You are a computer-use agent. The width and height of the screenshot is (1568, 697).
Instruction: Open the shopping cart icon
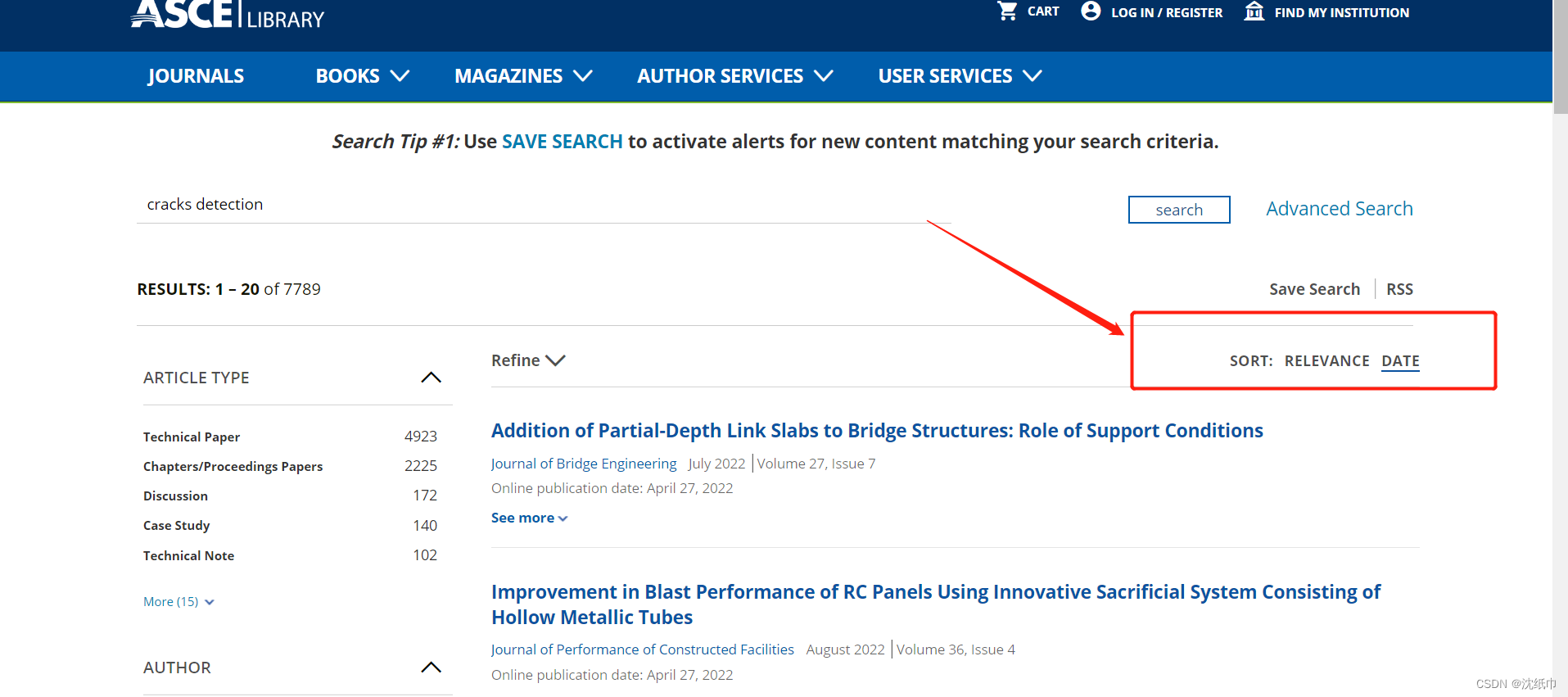tap(1007, 11)
